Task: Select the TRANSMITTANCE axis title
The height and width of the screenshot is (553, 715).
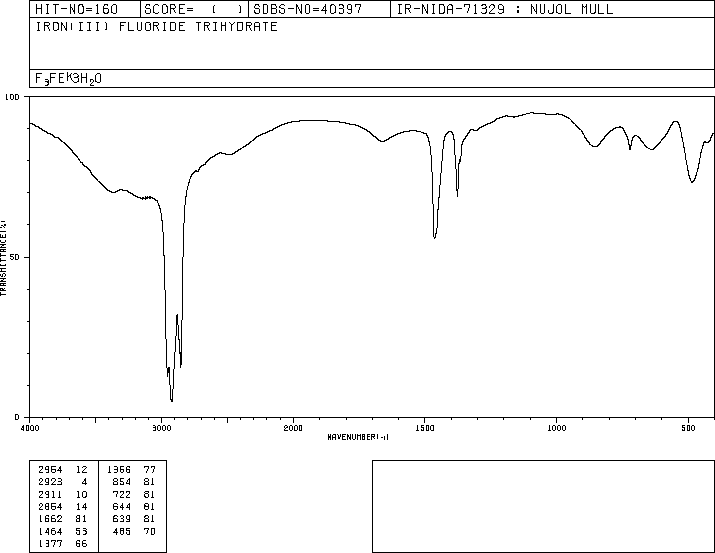Action: tap(3, 258)
